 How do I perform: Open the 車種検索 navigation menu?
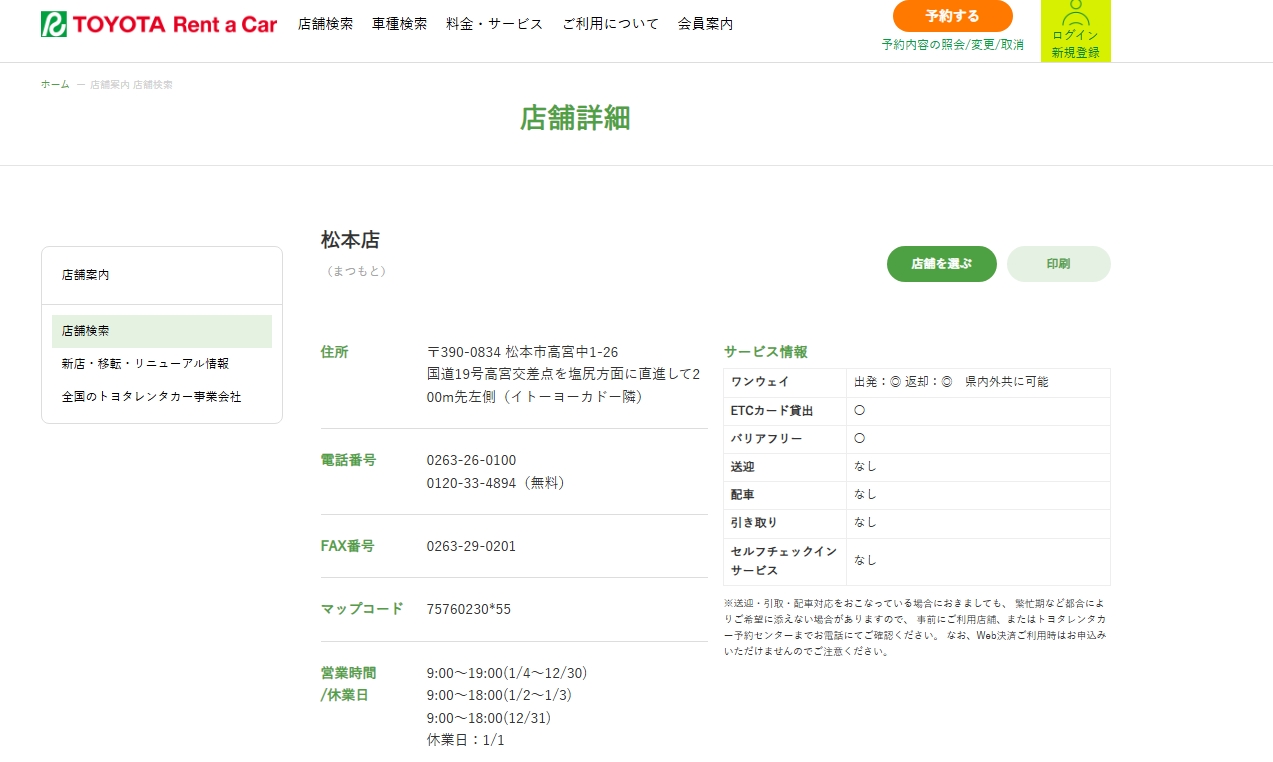click(399, 24)
